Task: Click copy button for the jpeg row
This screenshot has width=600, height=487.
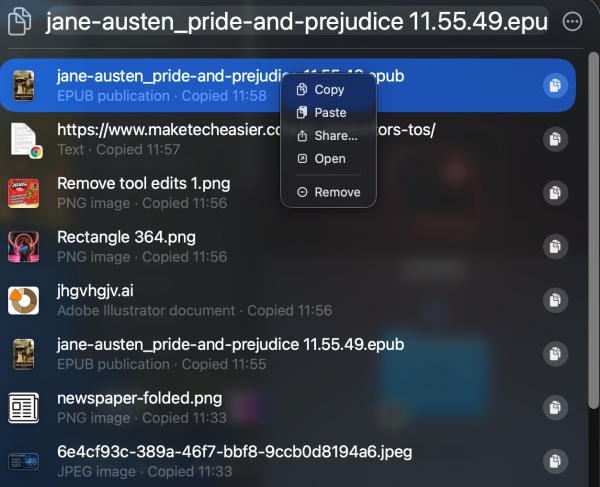Action: tap(555, 461)
